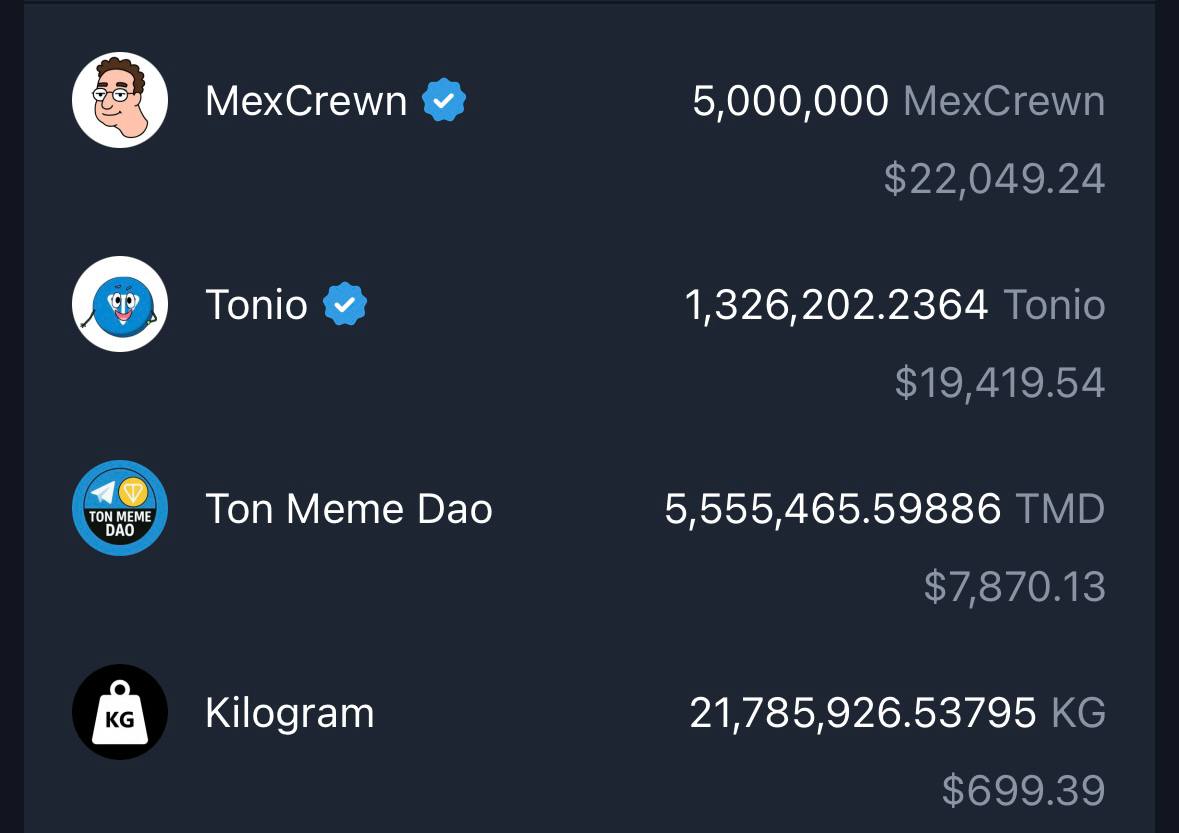Click the verified badge beside Tonio
Screen dimensions: 1179x833
[344, 304]
